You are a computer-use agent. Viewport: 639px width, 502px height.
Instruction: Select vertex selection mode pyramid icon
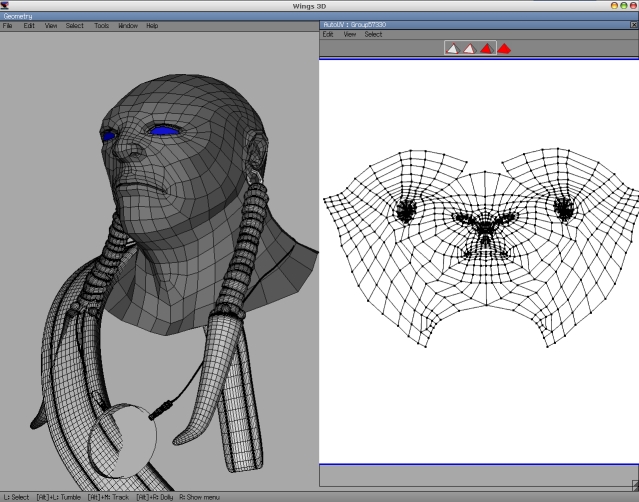[453, 48]
